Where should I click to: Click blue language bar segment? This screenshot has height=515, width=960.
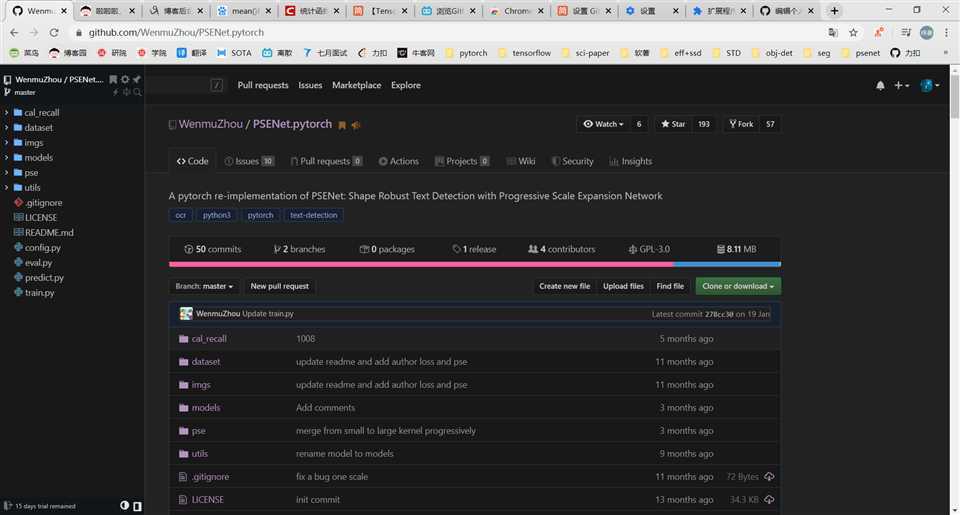coord(727,265)
